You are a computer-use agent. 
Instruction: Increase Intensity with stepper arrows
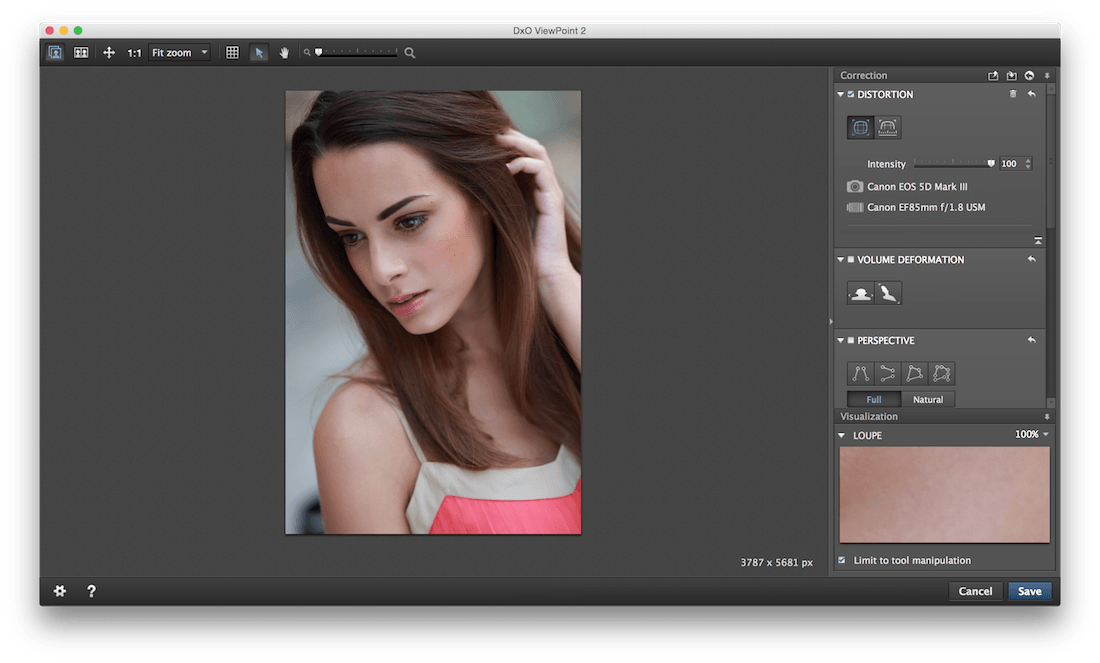[x=1028, y=161]
